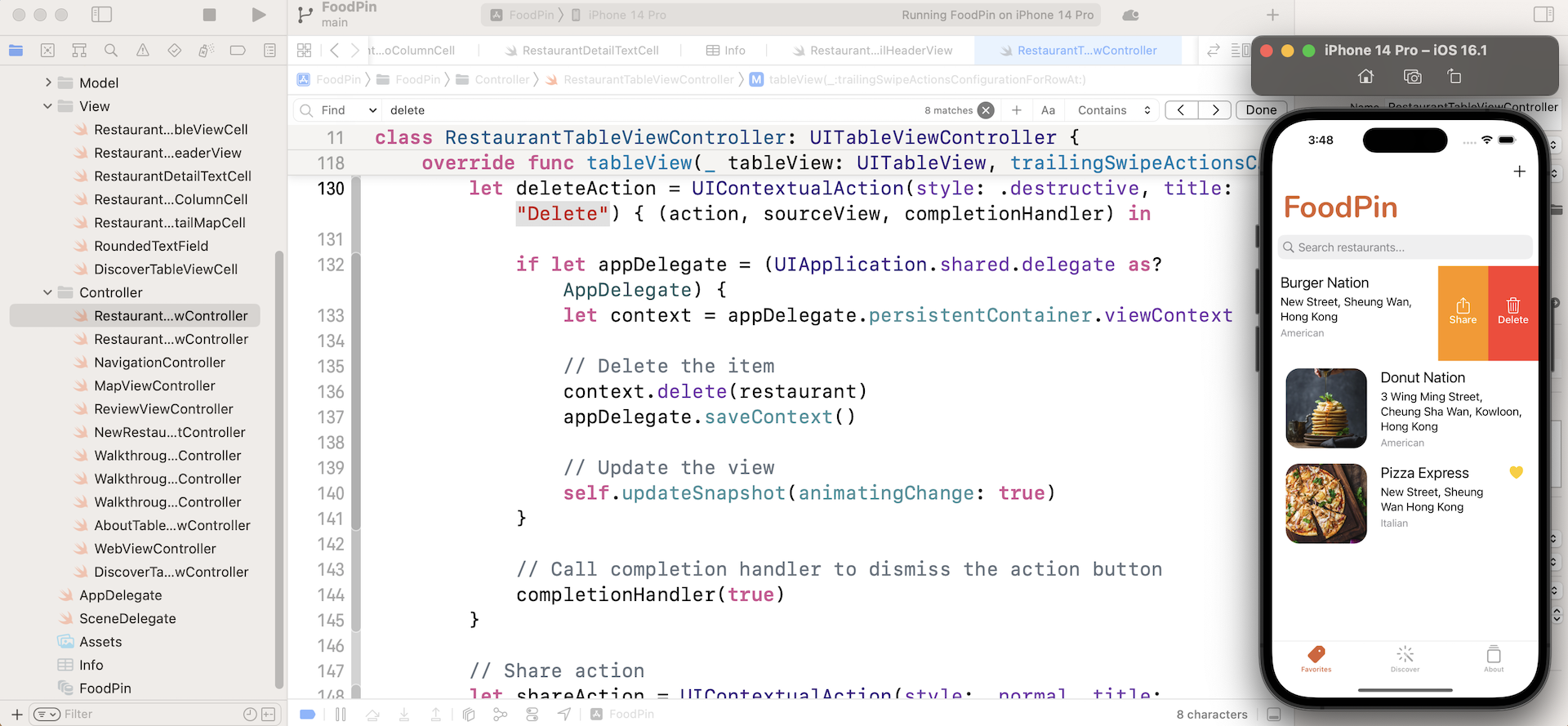Toggle case-sensitive Aa search option
Screen dimensions: 1568x726
click(1048, 110)
